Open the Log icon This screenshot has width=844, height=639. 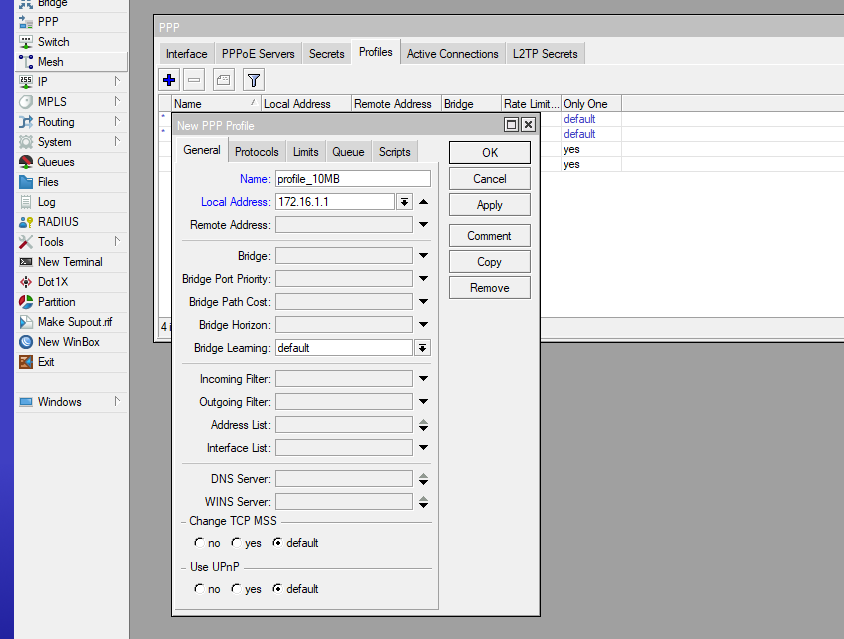point(26,202)
